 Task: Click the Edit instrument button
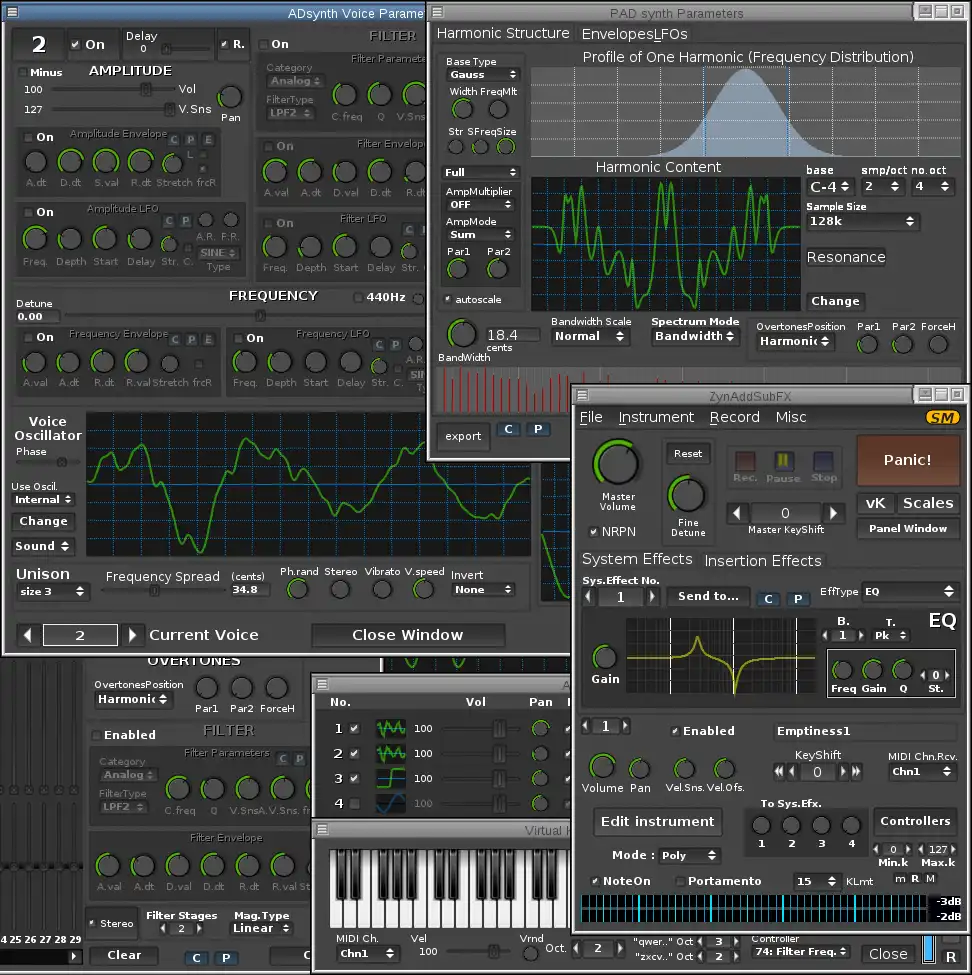[x=658, y=822]
